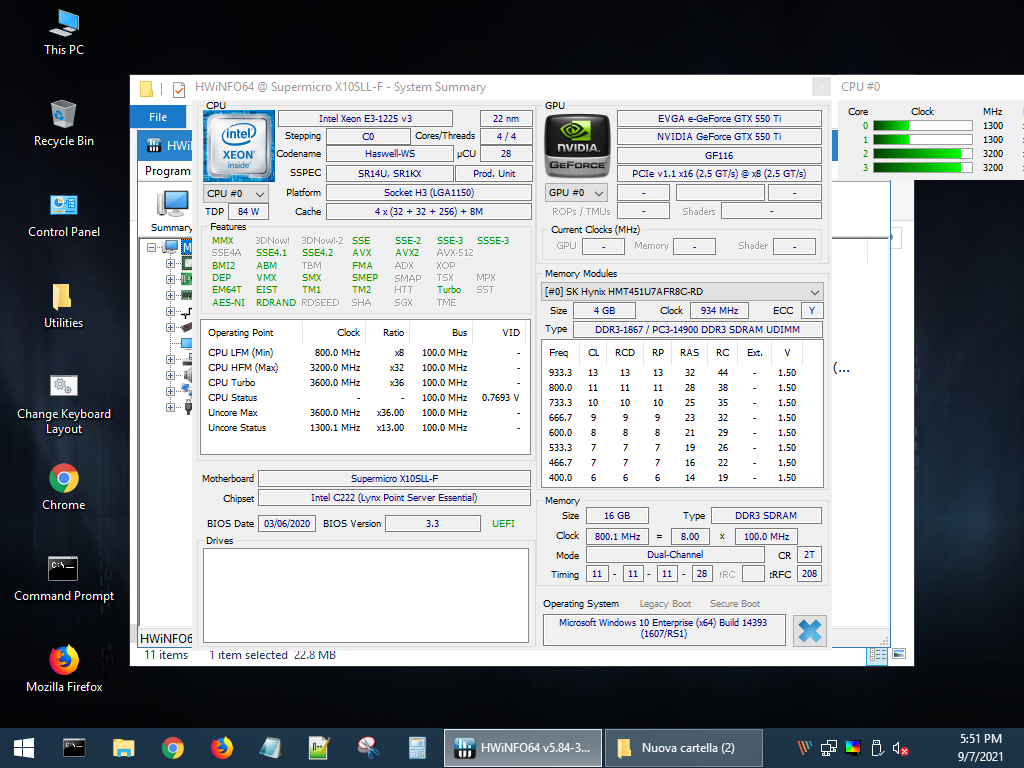Switch Explorer to the details view icon
This screenshot has height=768, width=1024.
(x=877, y=655)
